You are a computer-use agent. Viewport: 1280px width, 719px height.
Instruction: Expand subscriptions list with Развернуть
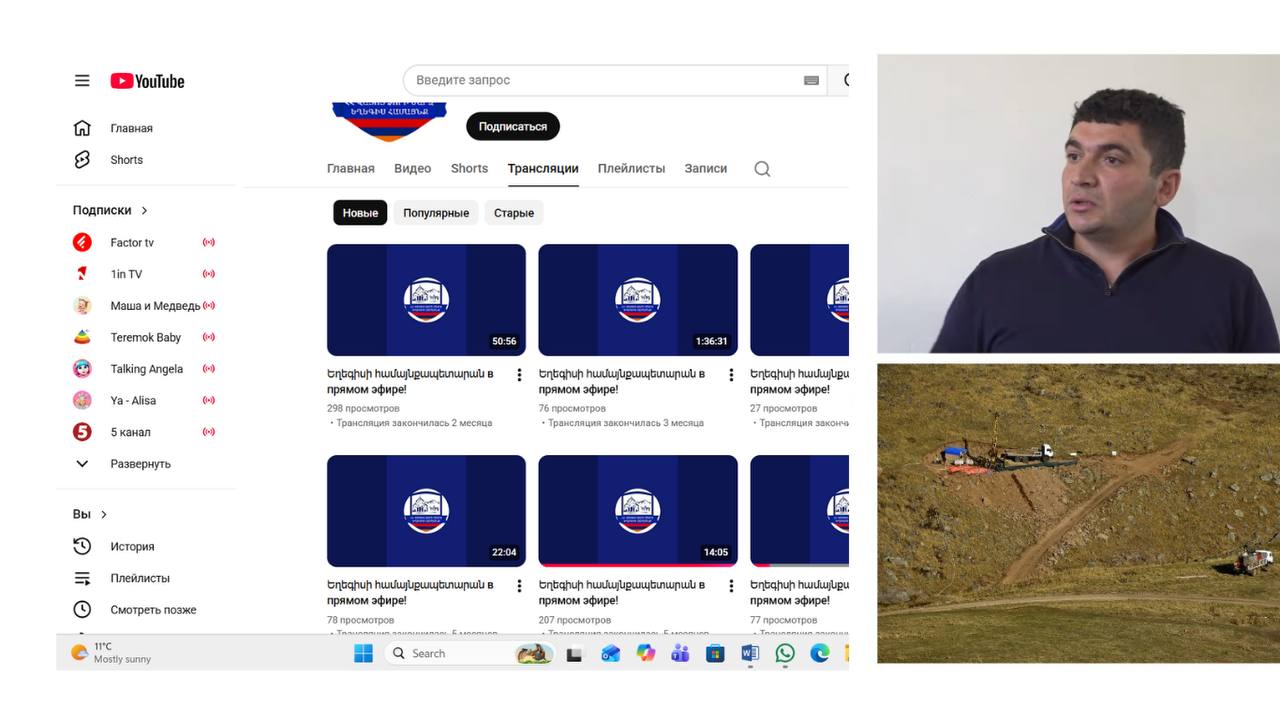pyautogui.click(x=140, y=464)
